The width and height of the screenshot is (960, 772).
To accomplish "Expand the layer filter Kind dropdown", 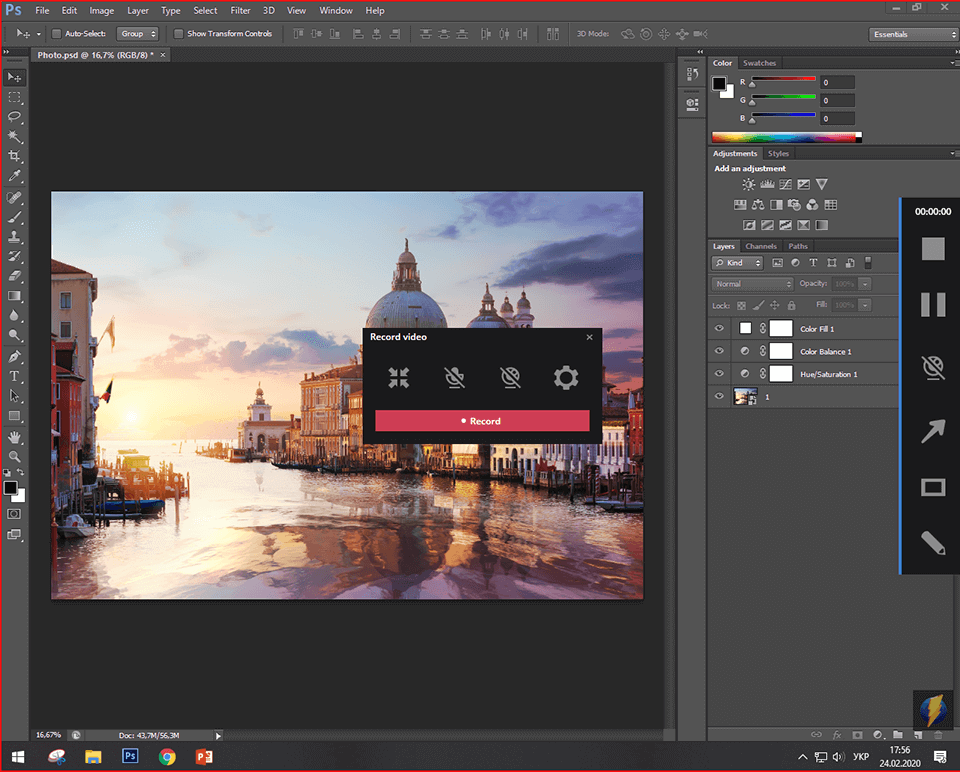I will (x=738, y=263).
